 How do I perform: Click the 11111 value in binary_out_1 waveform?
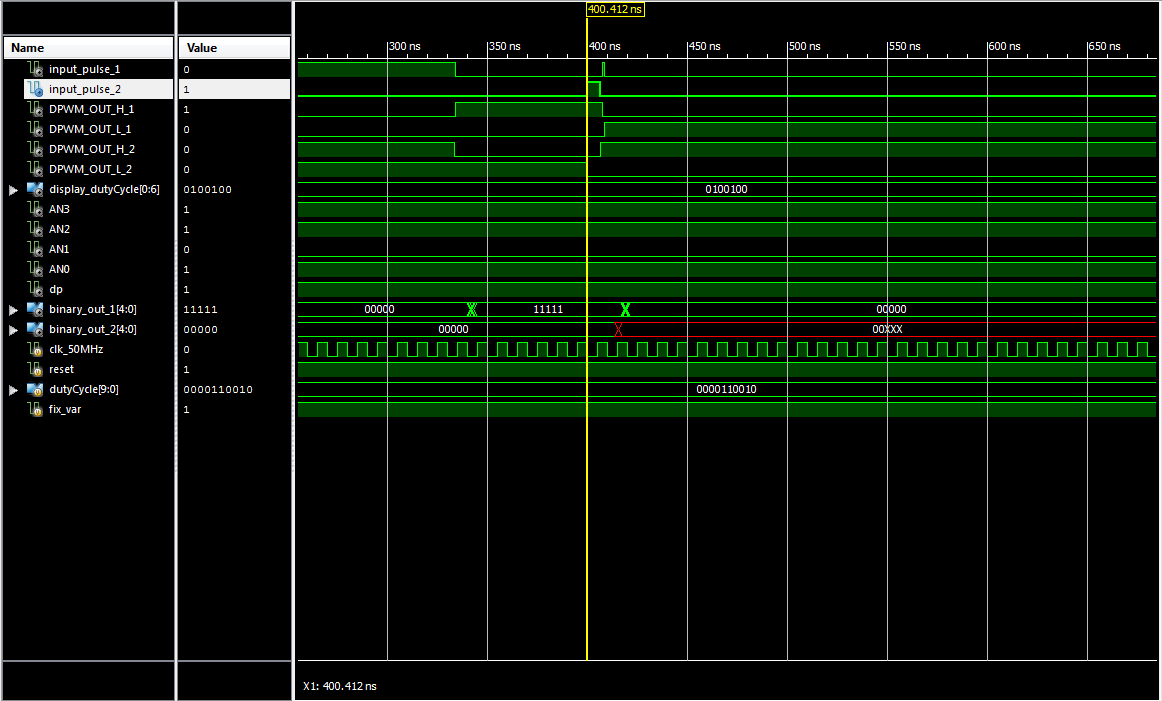[548, 309]
